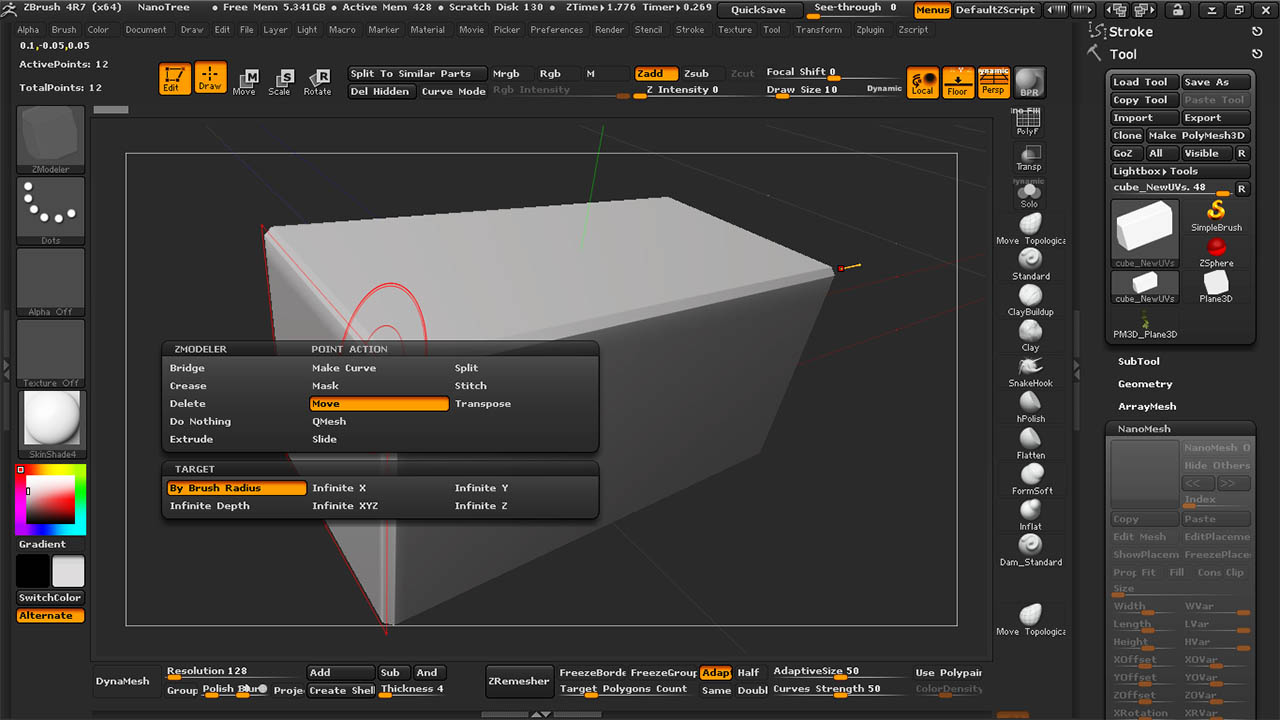Image resolution: width=1280 pixels, height=720 pixels.
Task: Select the Clay brush
Action: [1030, 336]
